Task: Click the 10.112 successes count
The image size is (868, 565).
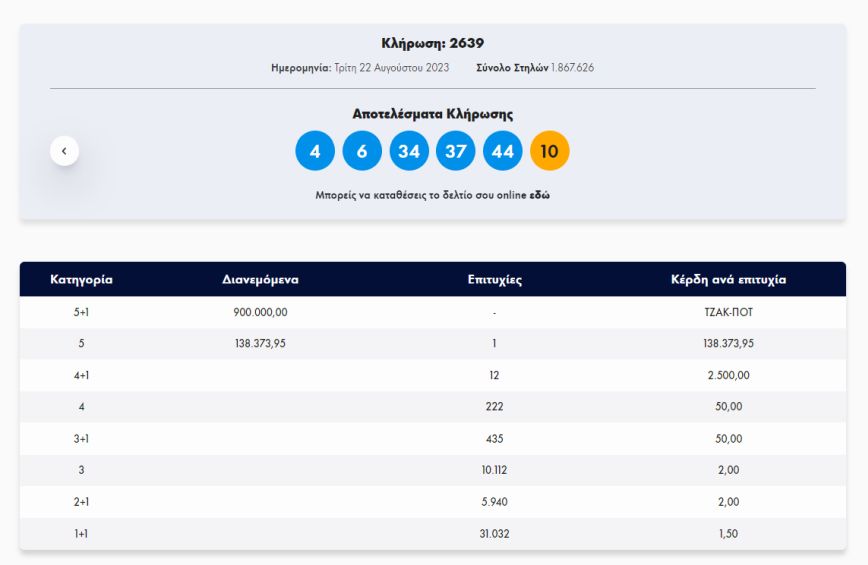Action: (x=494, y=470)
